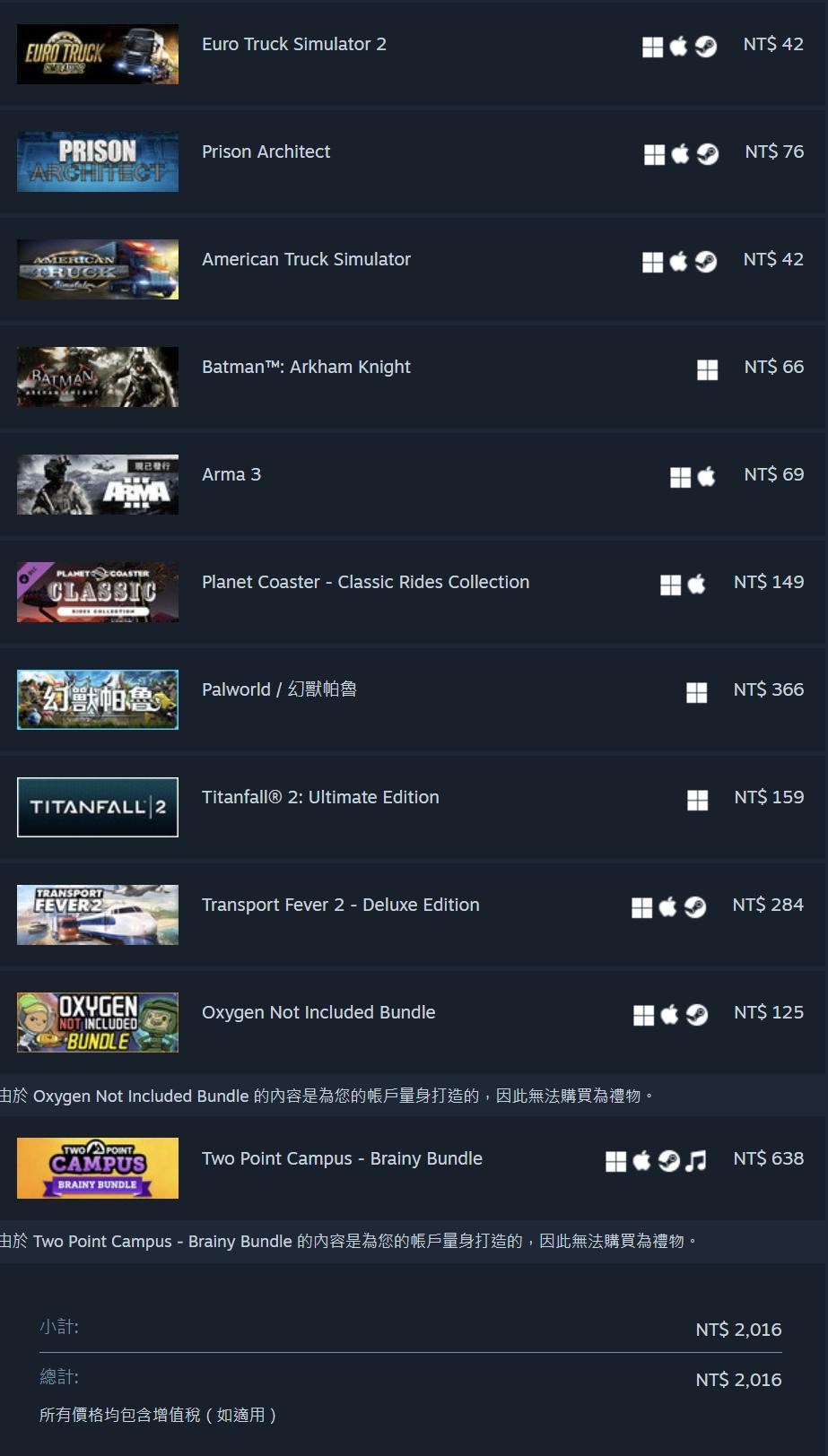Click the Planet Coaster Classic Rides thumbnail
Screen dimensions: 828x1456
(98, 592)
